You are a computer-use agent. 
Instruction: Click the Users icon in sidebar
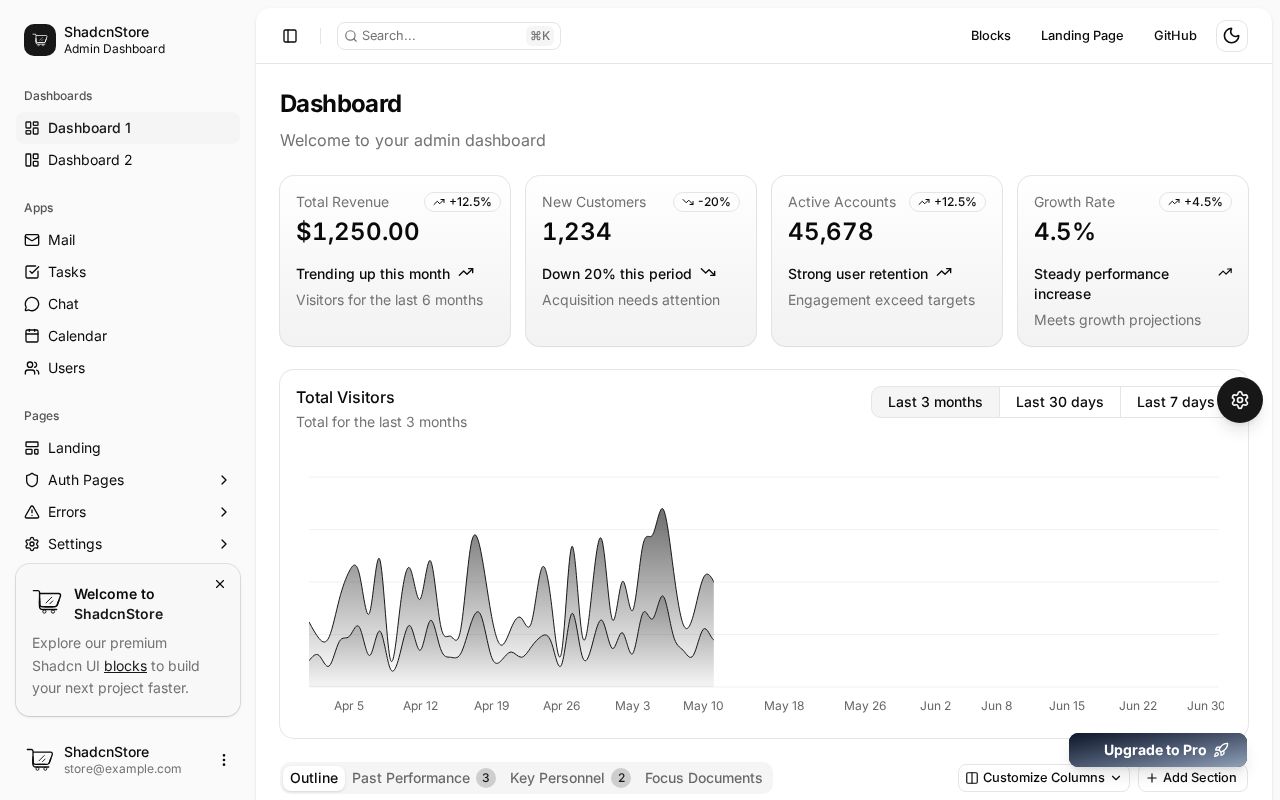point(32,368)
